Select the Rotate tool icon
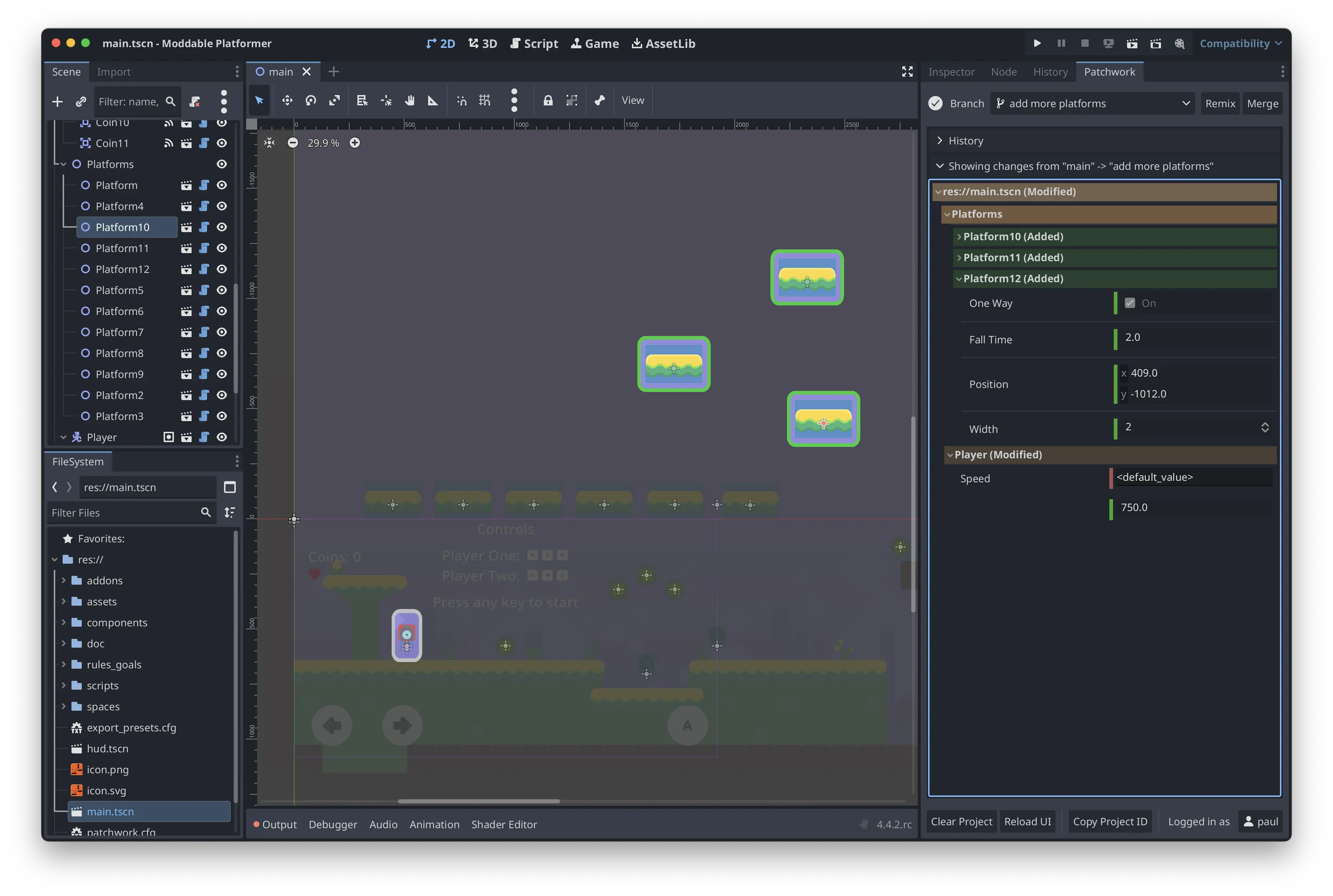1333x896 pixels. [311, 101]
